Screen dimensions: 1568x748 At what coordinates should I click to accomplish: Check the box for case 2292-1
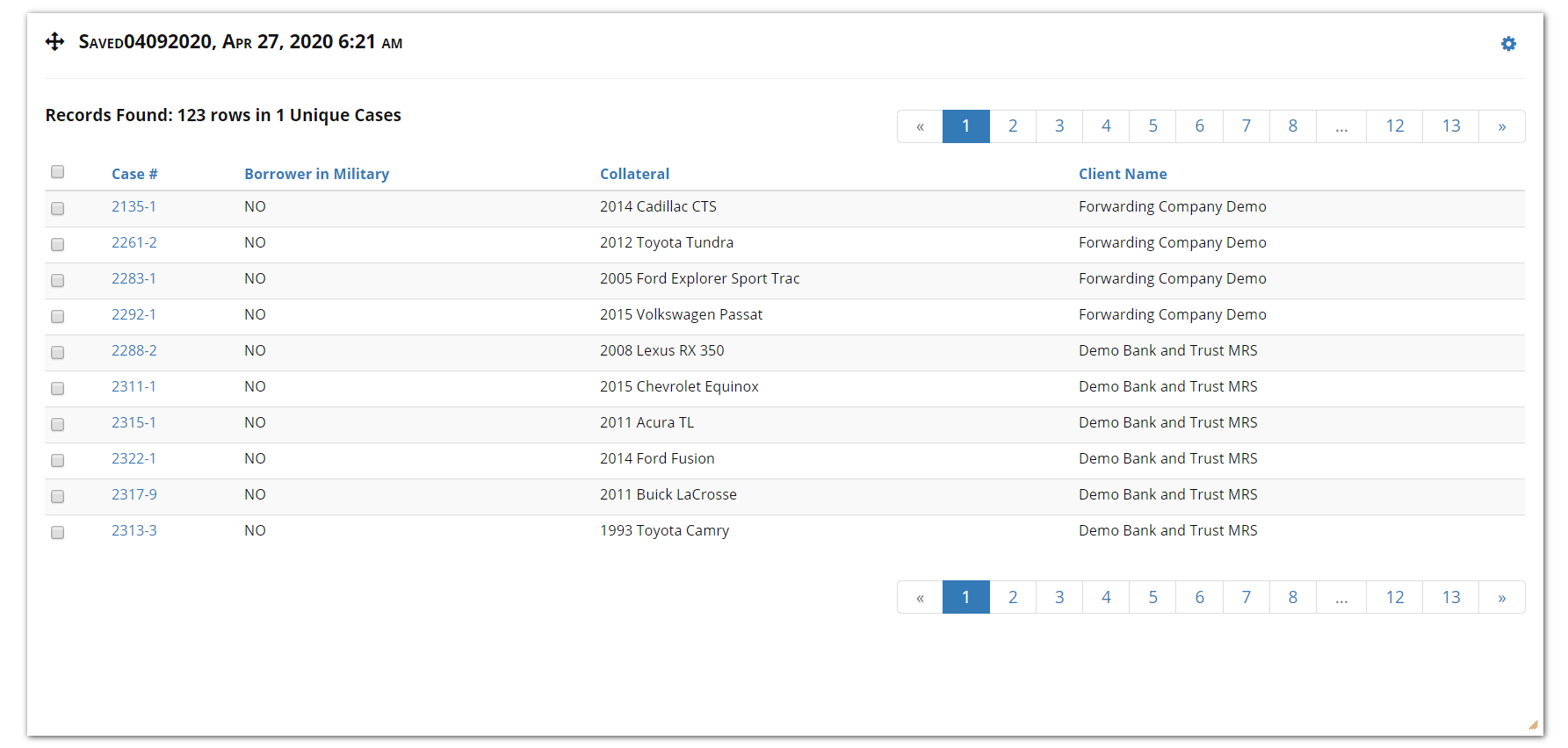(58, 316)
